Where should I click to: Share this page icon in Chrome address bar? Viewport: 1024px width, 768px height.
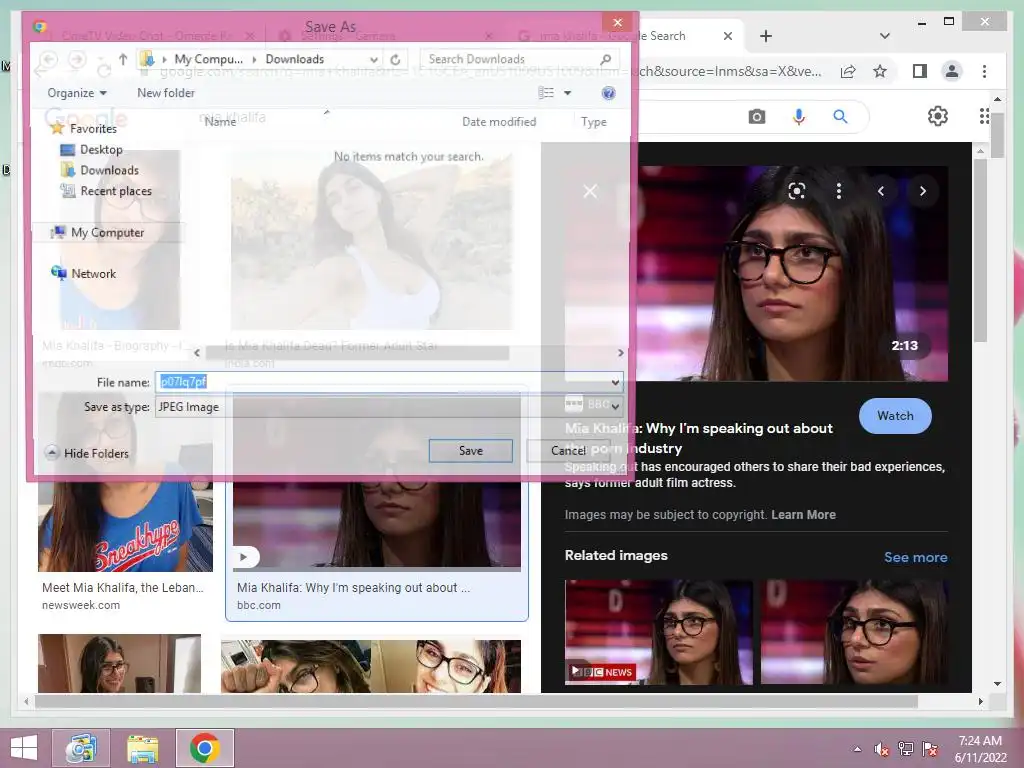tap(848, 71)
